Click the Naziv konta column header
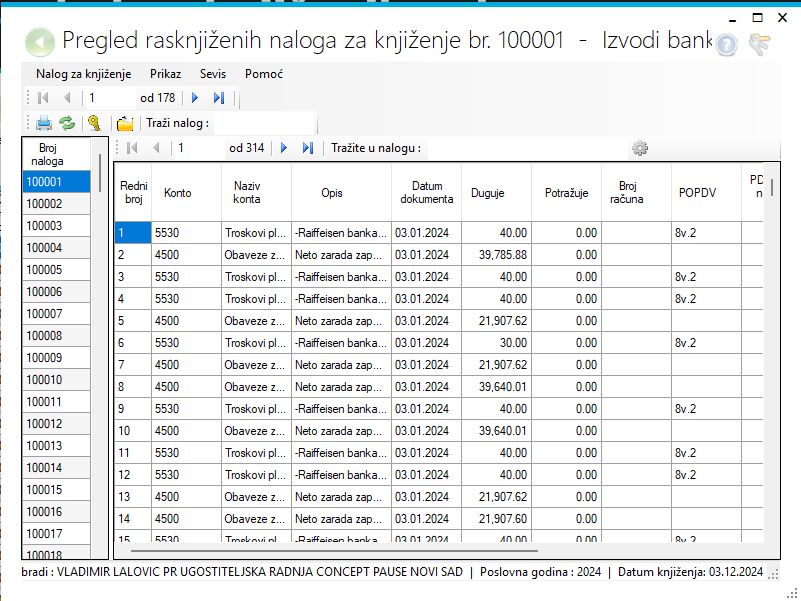 pyautogui.click(x=256, y=193)
